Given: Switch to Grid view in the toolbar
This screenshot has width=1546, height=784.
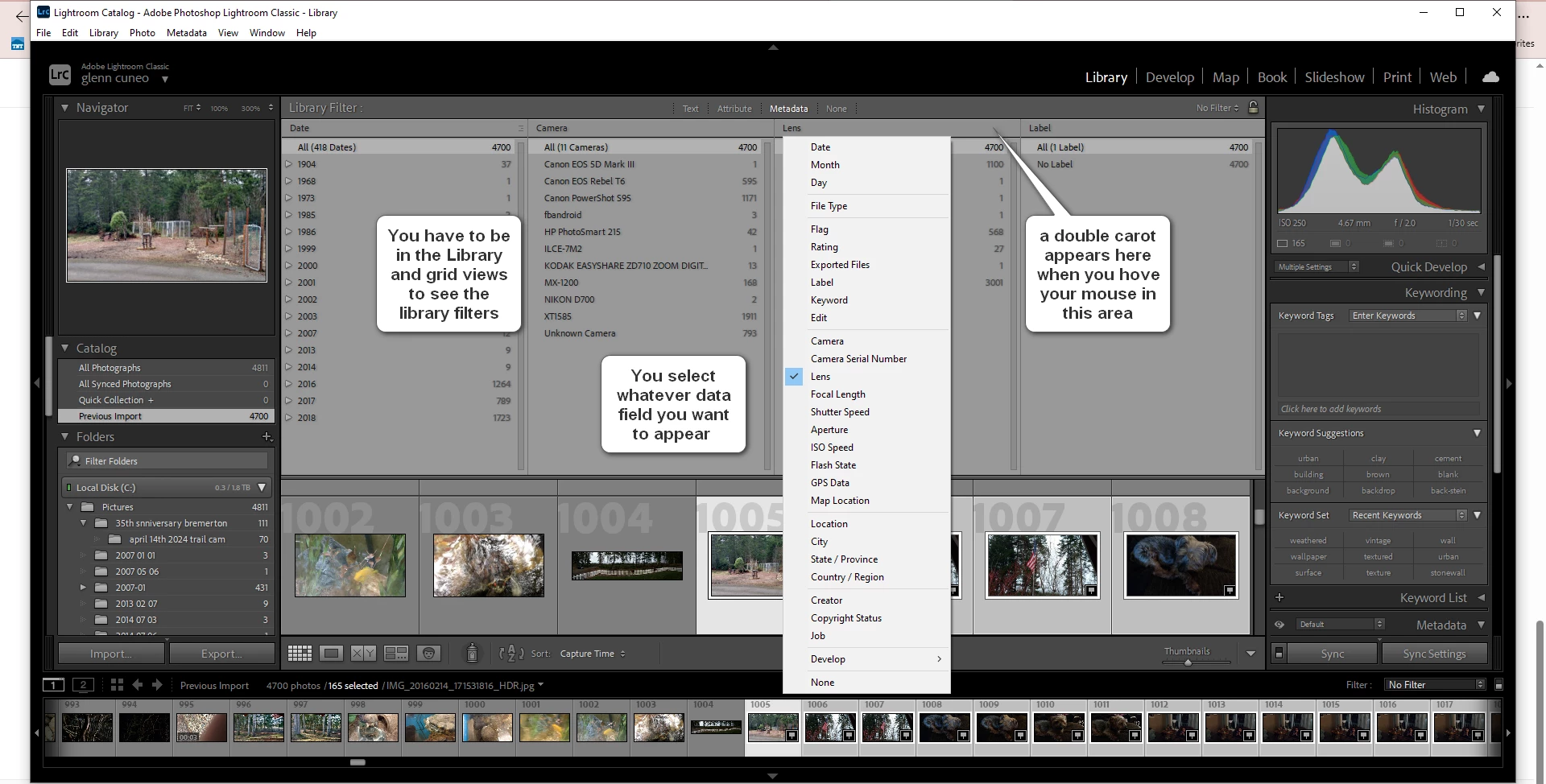Looking at the screenshot, I should pyautogui.click(x=300, y=654).
